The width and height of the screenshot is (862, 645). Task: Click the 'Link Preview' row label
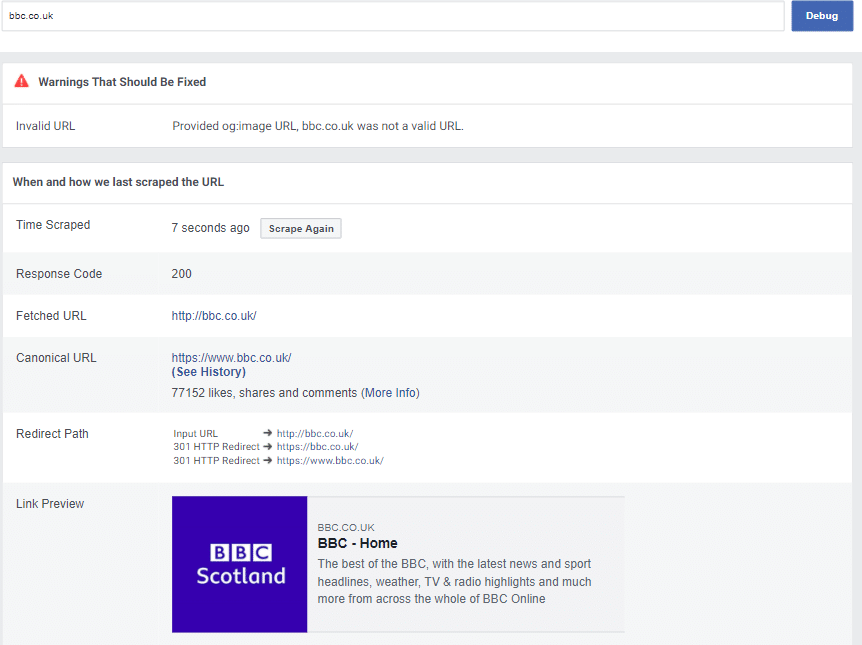[x=50, y=504]
